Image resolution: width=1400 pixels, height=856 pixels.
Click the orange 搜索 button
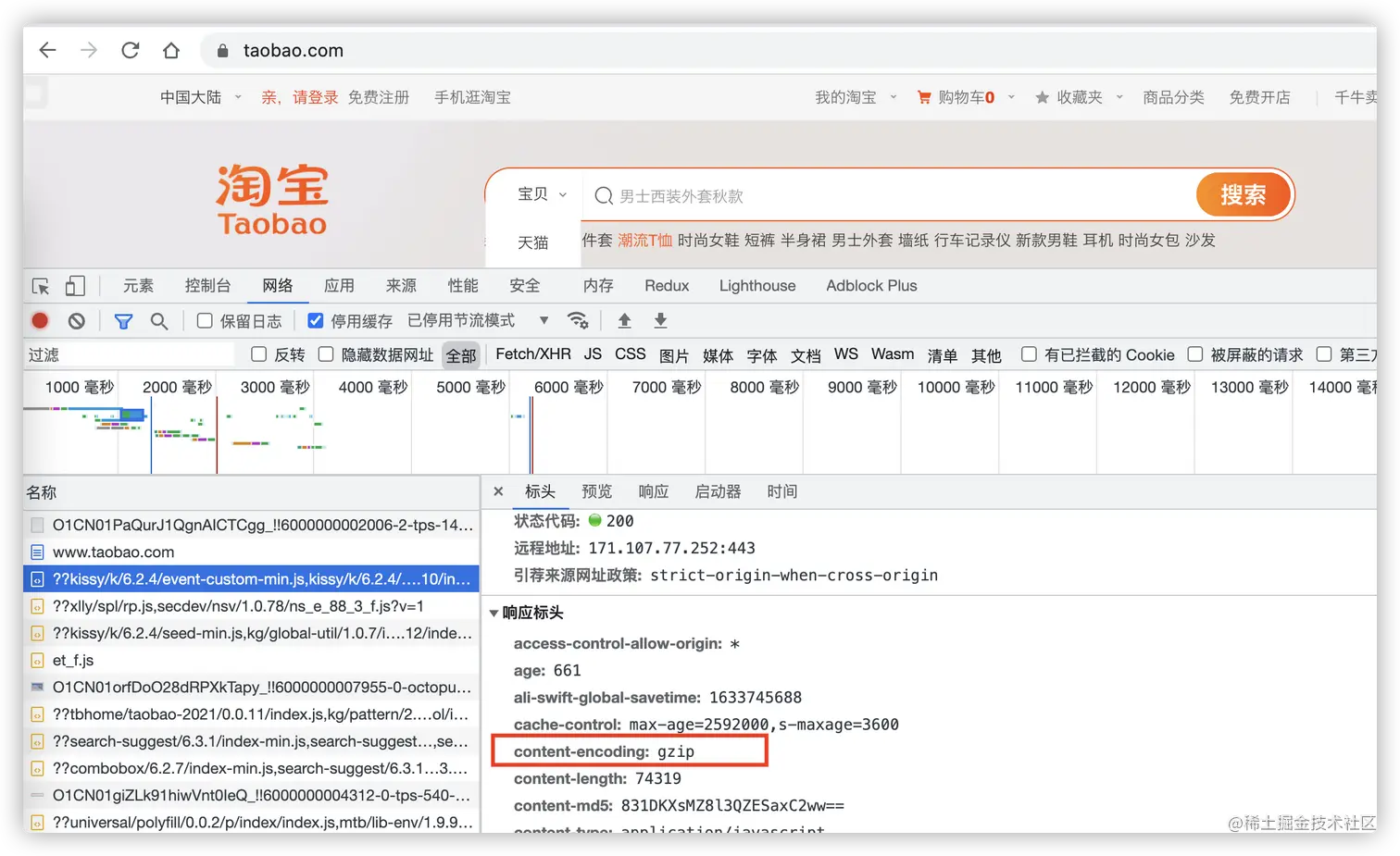pos(1243,195)
